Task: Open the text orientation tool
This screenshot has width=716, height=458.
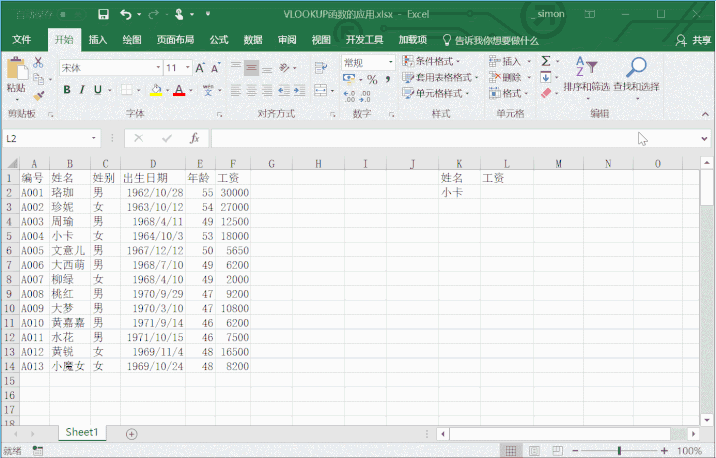Action: point(284,68)
